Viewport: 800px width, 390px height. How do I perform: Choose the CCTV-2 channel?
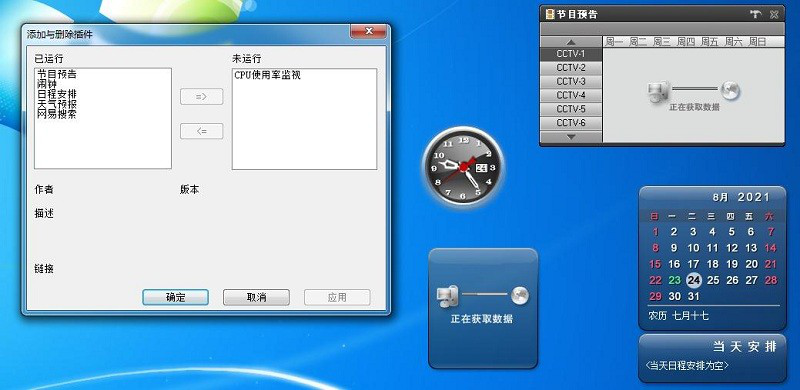(x=571, y=67)
